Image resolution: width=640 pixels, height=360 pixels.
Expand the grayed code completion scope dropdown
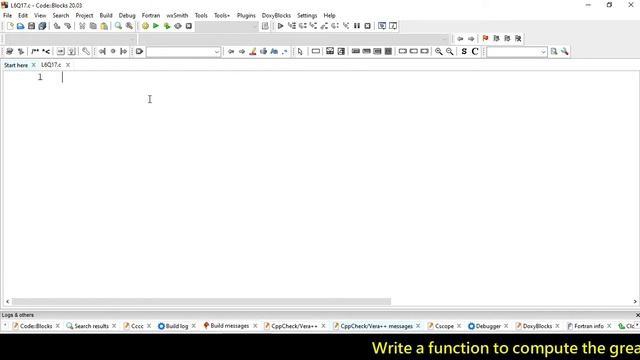pyautogui.click(x=132, y=39)
